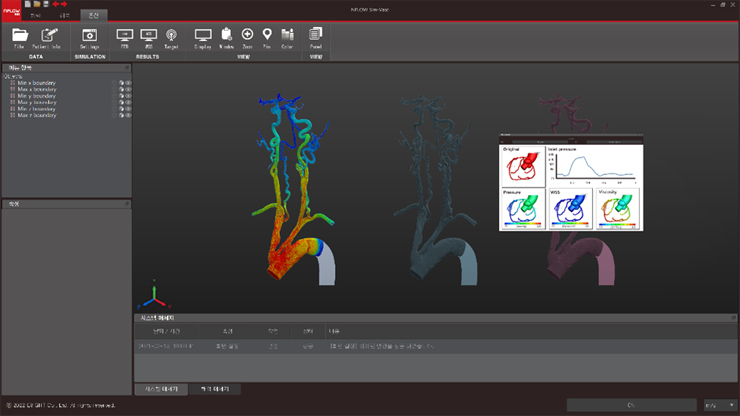The image size is (740, 416).
Task: Open the Color view icon
Action: tap(288, 37)
